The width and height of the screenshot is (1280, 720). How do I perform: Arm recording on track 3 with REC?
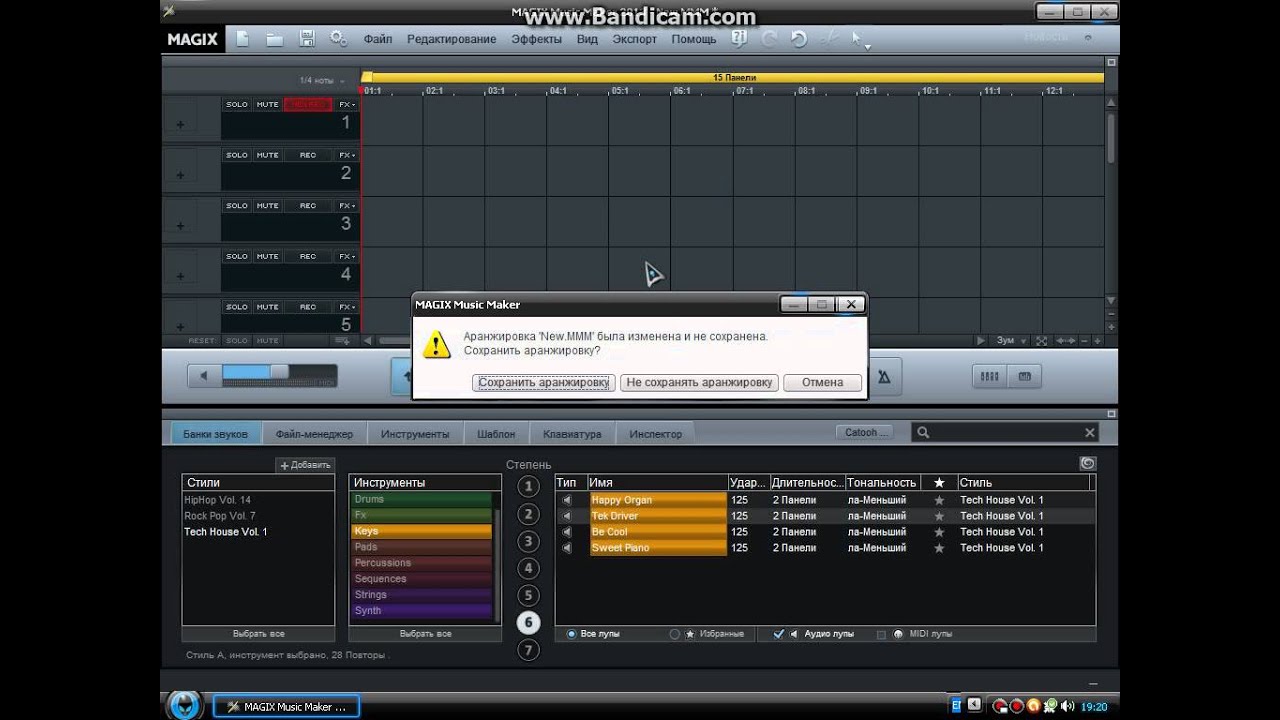308,206
